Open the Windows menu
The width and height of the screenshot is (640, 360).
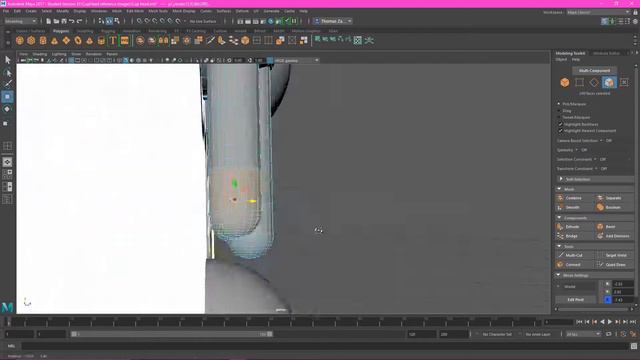pos(99,11)
